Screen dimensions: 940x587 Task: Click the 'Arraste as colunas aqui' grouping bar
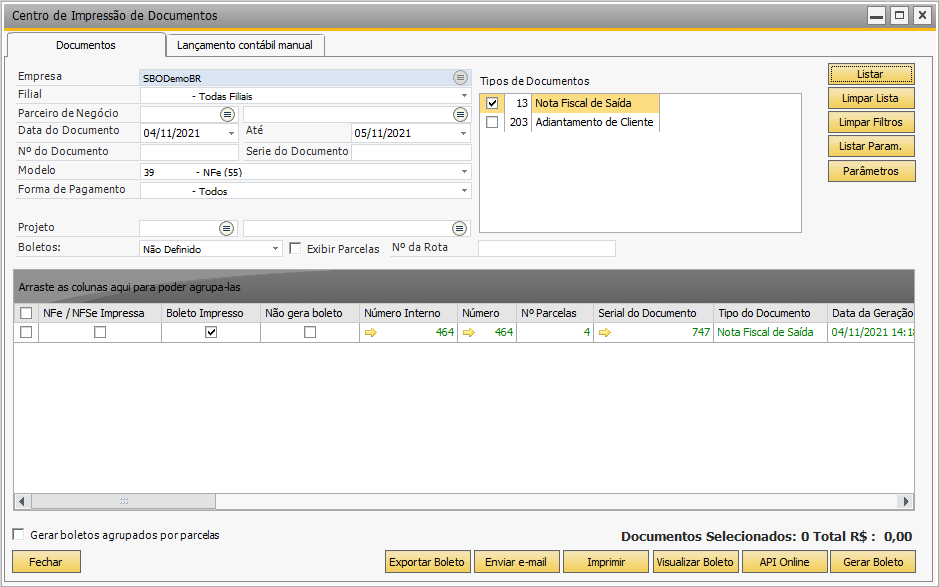pyautogui.click(x=464, y=287)
